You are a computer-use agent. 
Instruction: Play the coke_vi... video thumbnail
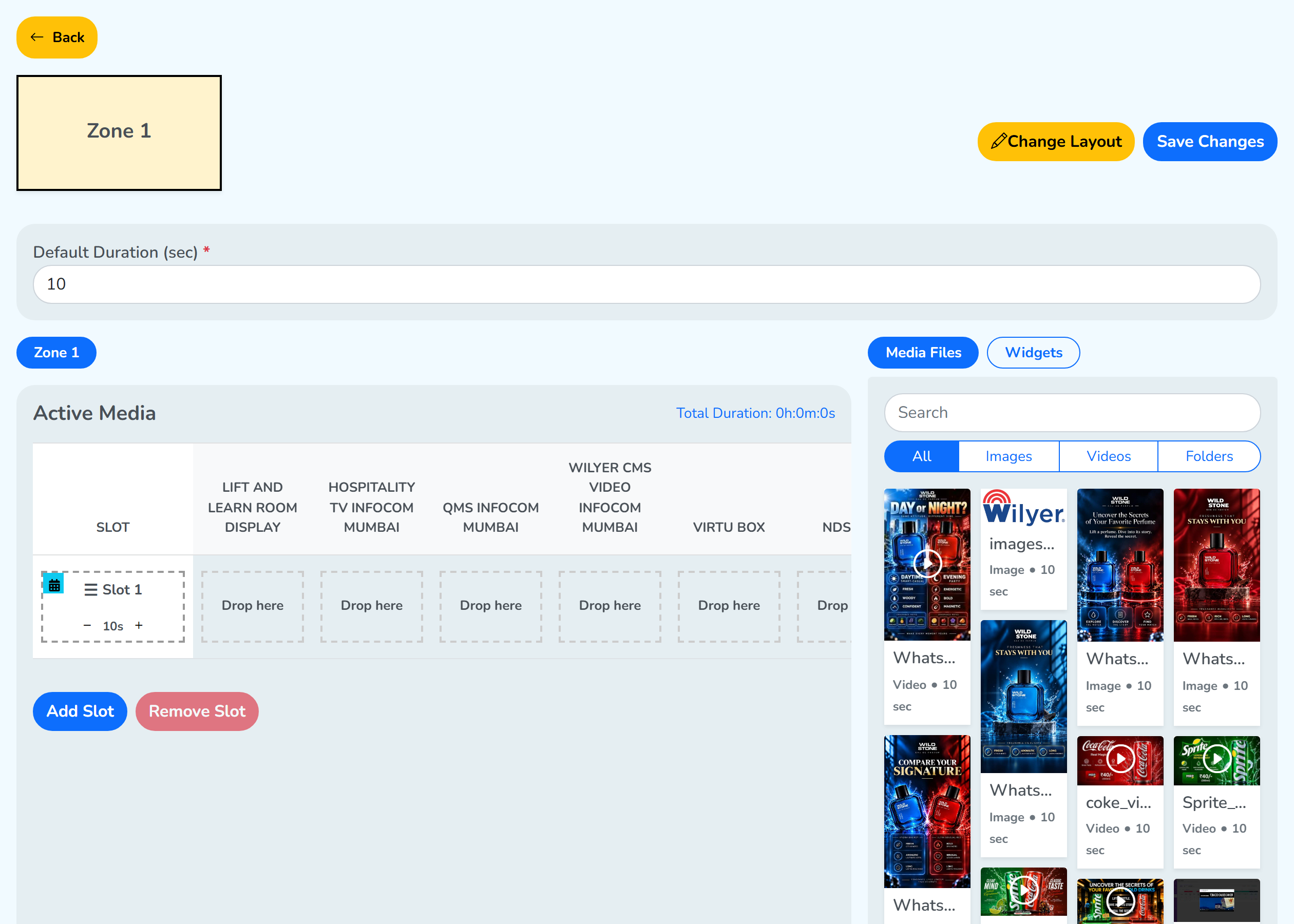click(1120, 759)
